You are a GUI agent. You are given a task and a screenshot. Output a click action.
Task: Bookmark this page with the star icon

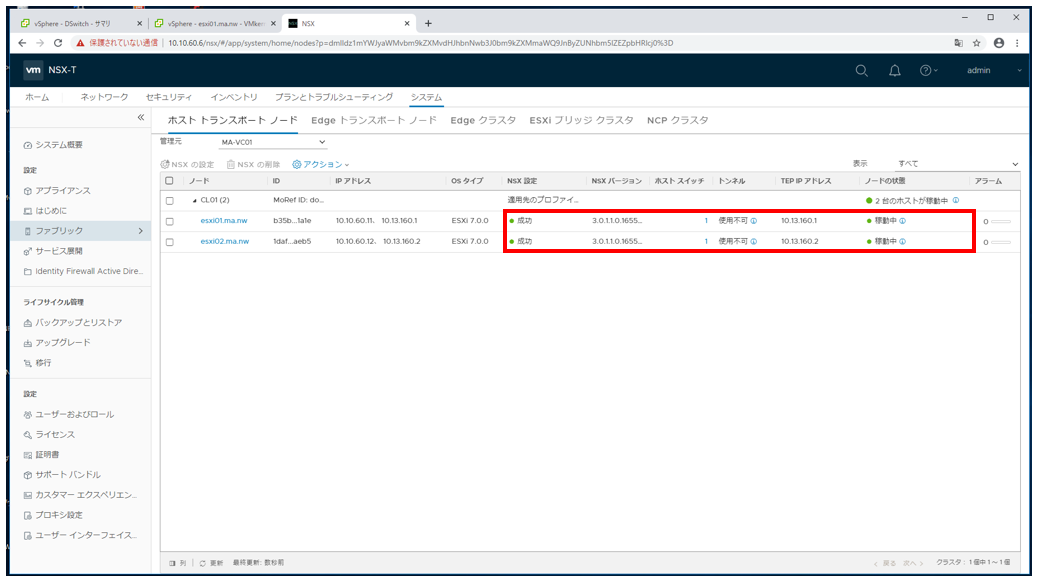[977, 43]
